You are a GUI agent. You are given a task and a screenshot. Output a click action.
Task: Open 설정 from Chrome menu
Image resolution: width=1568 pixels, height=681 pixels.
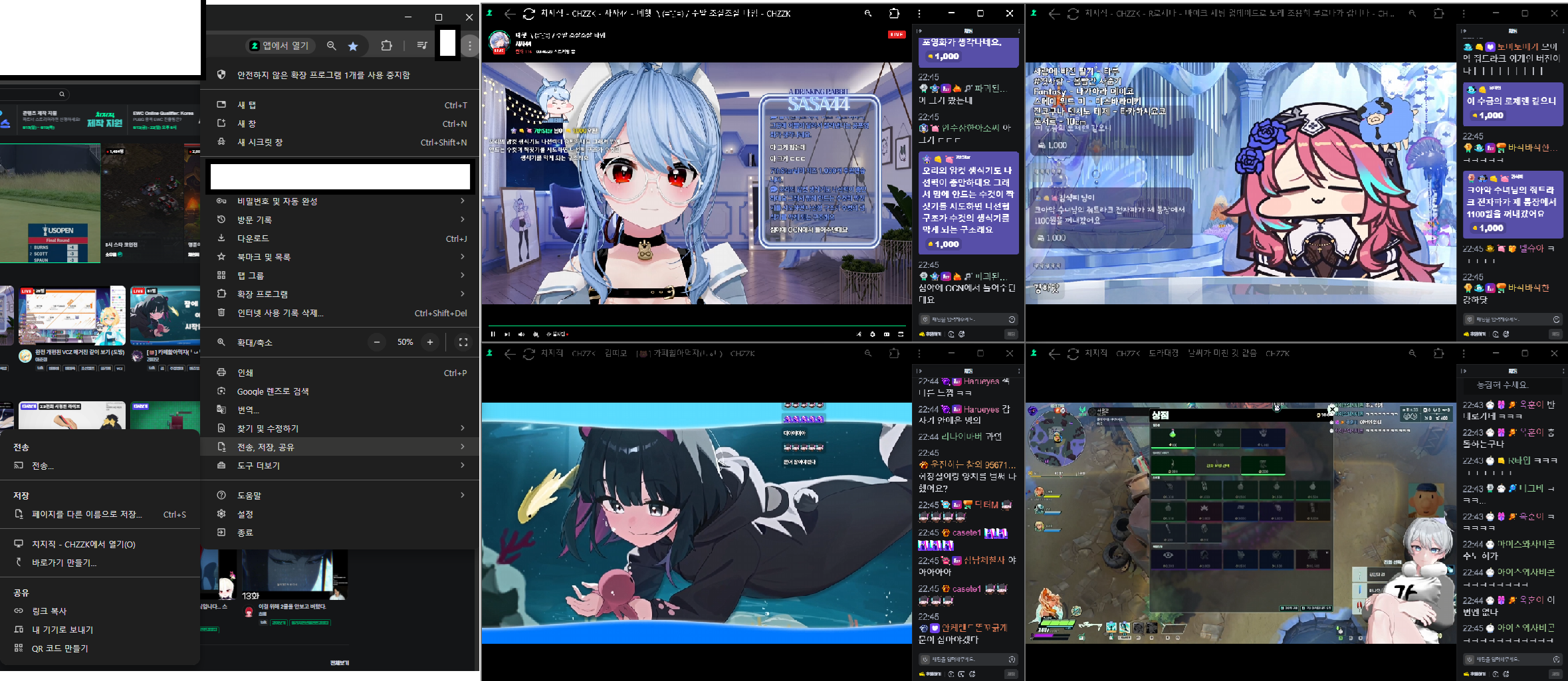tap(340, 514)
